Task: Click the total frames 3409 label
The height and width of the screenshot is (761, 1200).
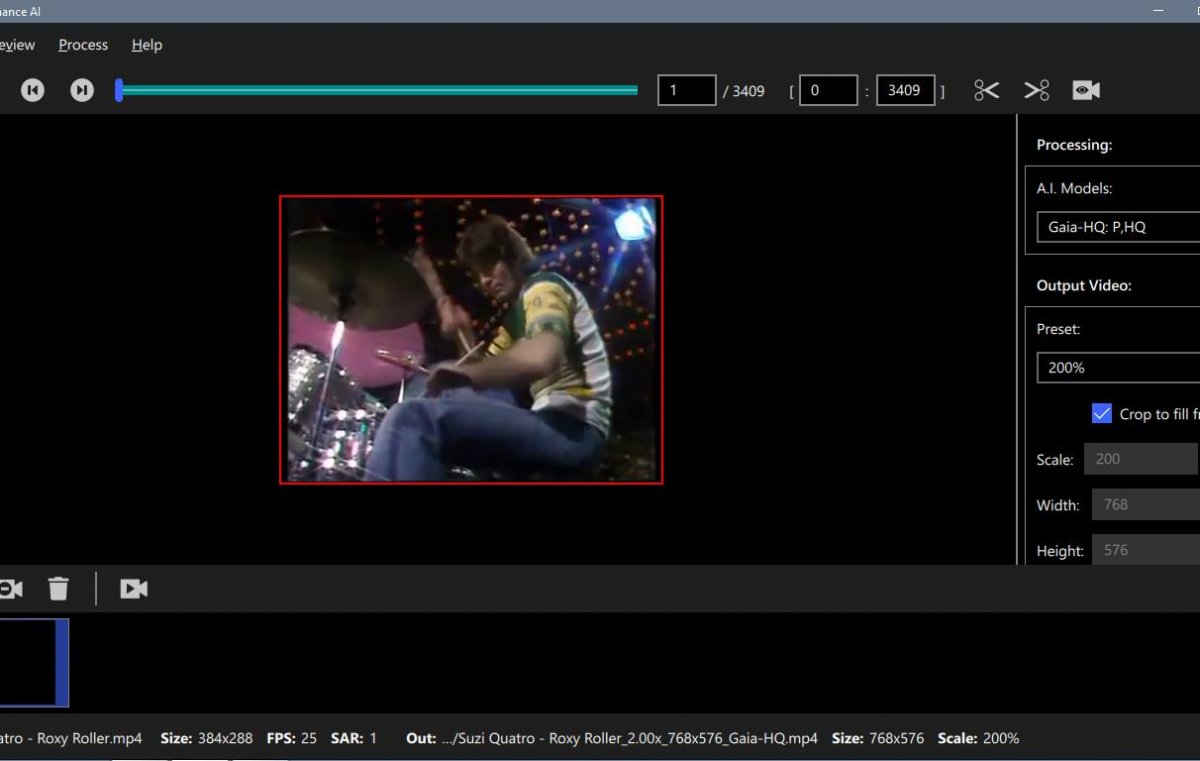Action: (744, 91)
